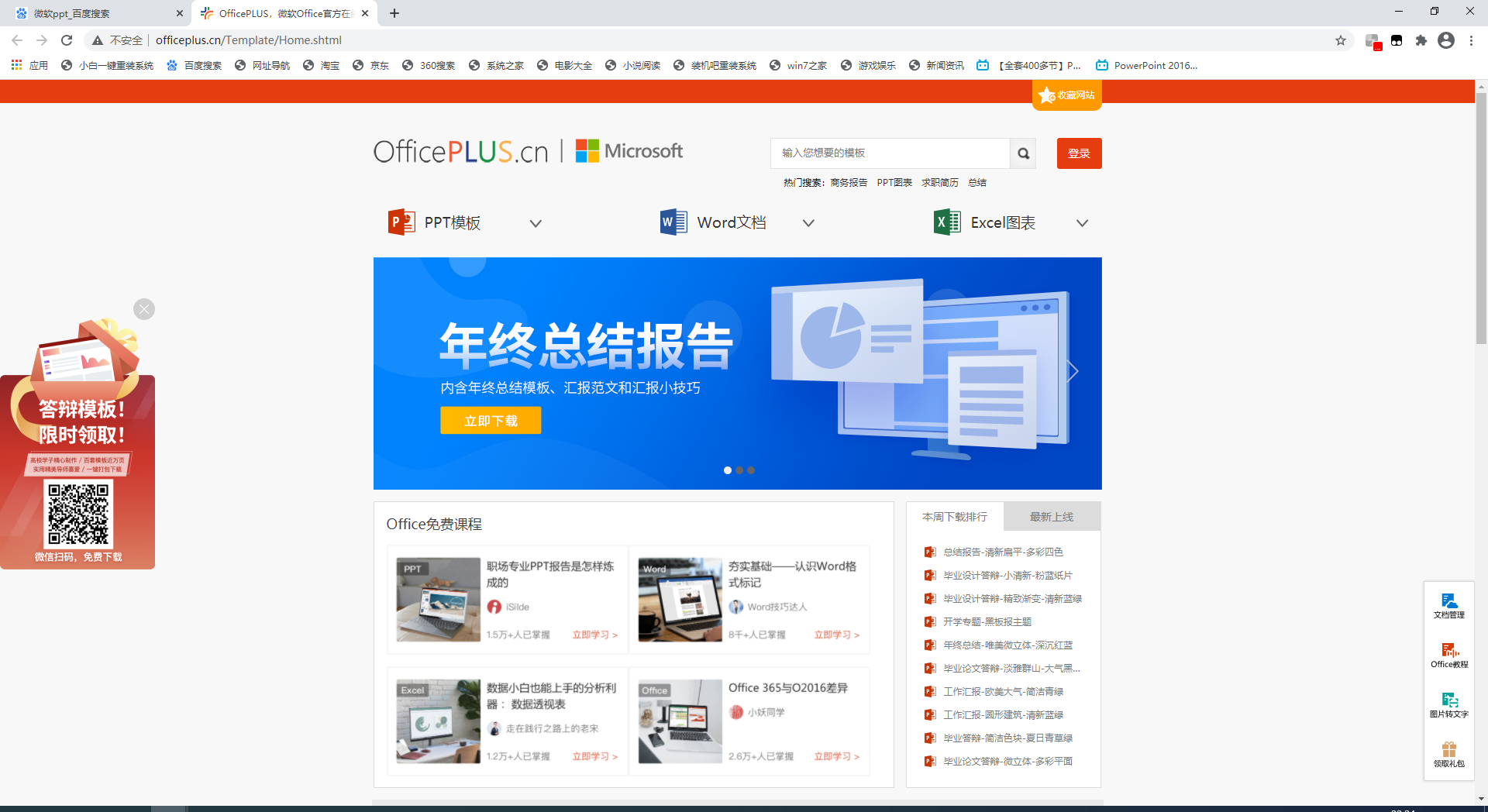Switch carousel to the second slide dot

[x=739, y=470]
